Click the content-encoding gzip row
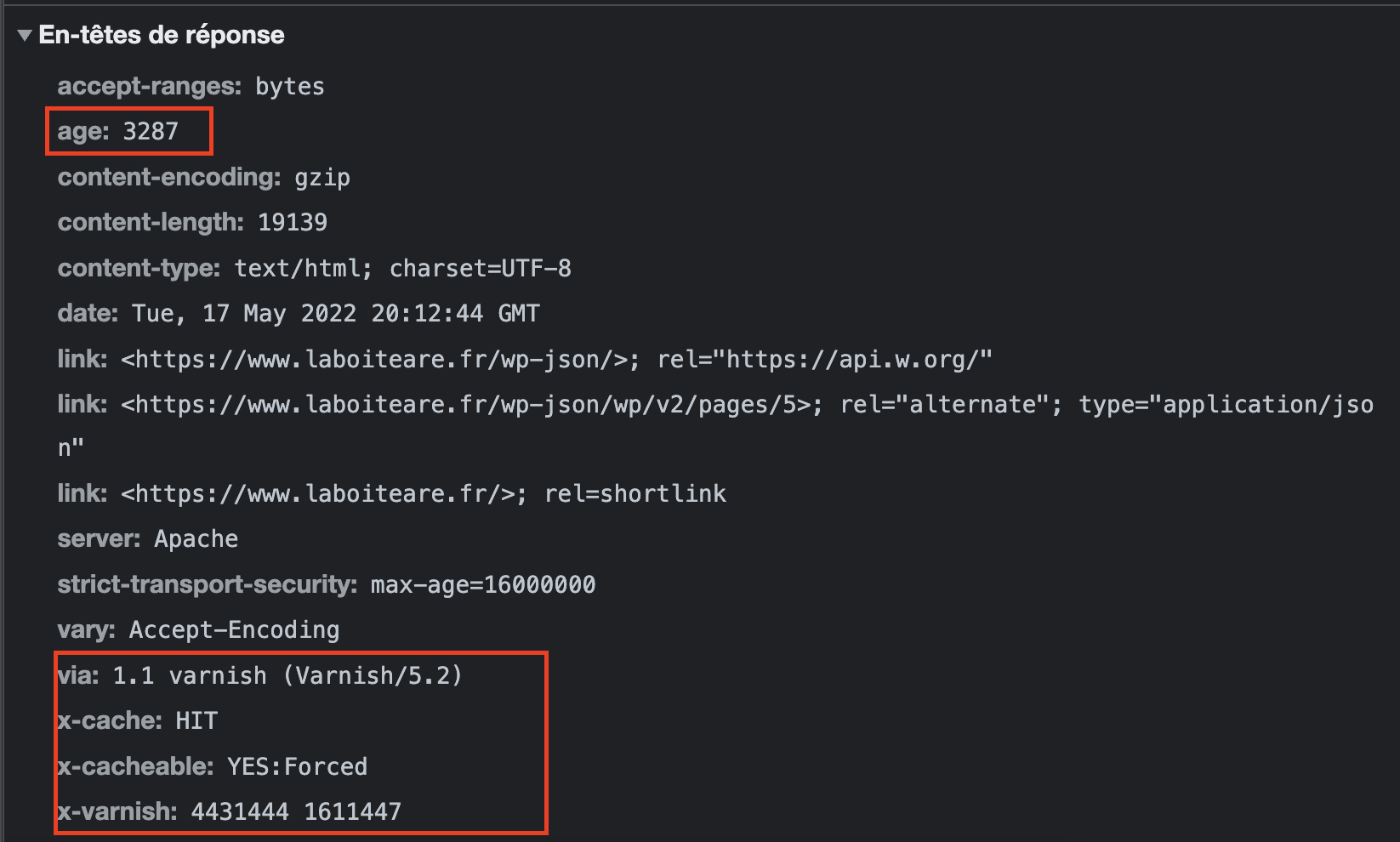The image size is (1400, 842). point(203,177)
